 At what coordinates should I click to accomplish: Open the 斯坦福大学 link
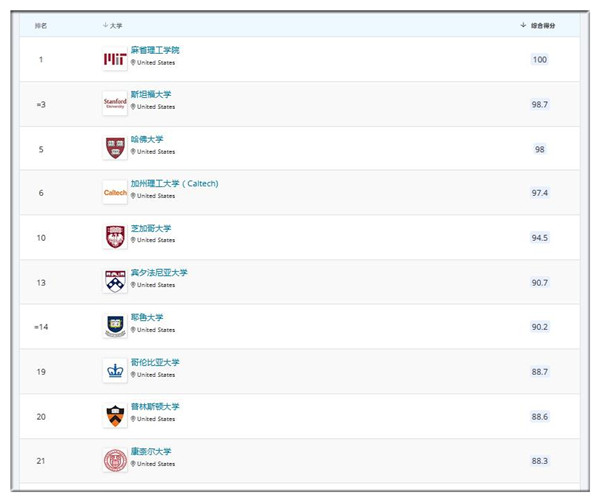pyautogui.click(x=151, y=94)
